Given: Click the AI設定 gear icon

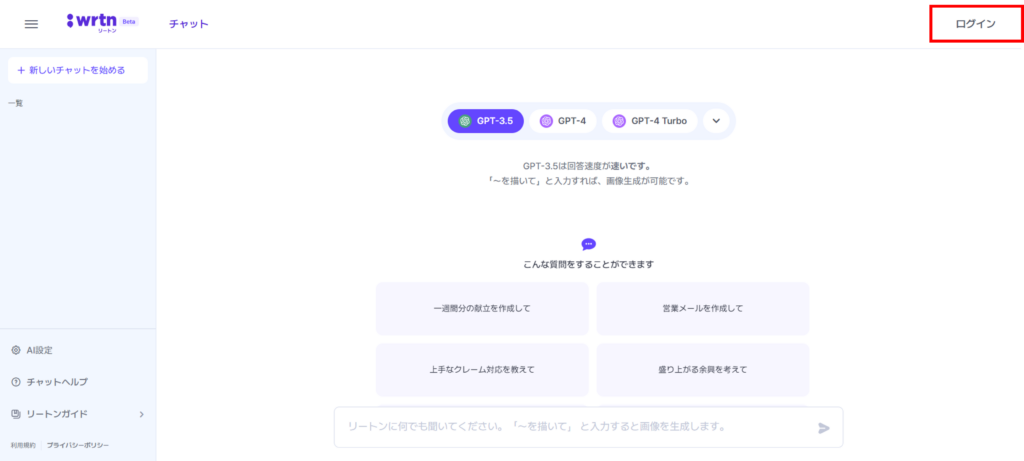Looking at the screenshot, I should [x=16, y=350].
